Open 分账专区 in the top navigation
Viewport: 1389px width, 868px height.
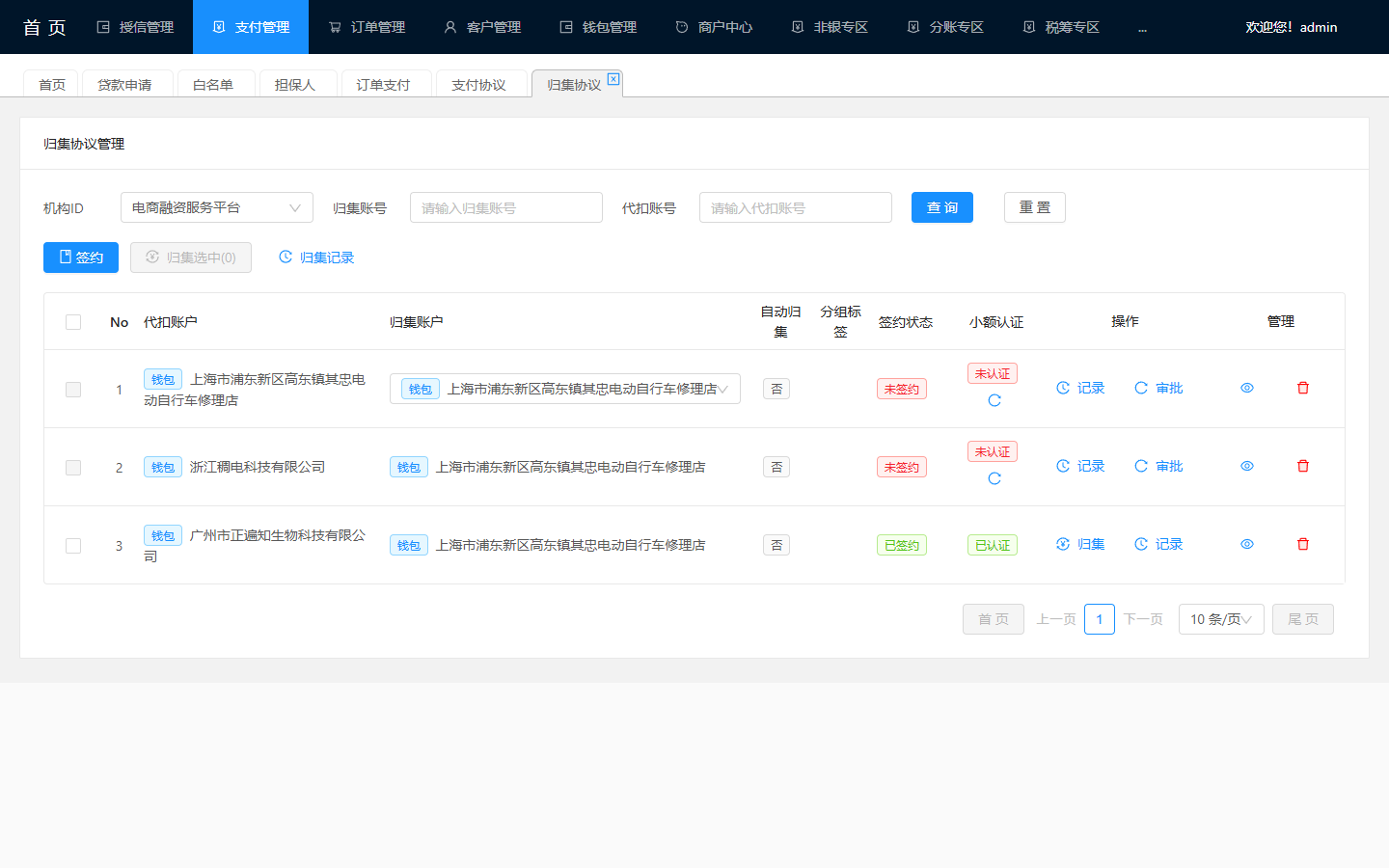pyautogui.click(x=945, y=27)
